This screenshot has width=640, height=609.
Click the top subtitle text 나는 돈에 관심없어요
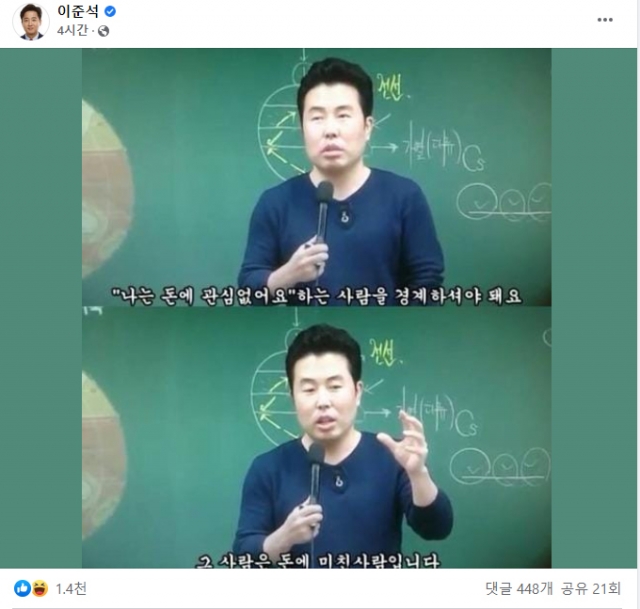tap(204, 295)
